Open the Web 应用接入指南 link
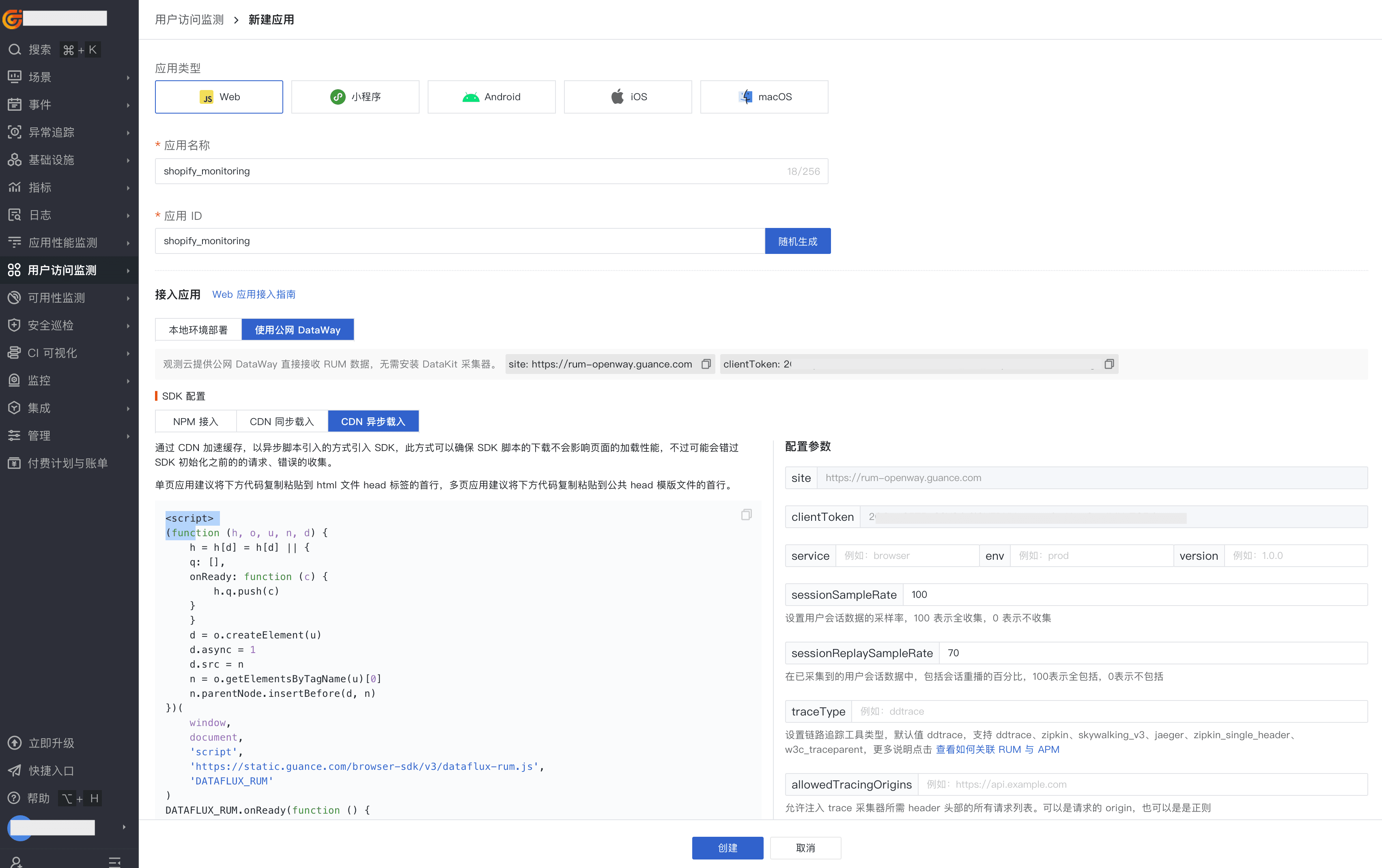Image resolution: width=1382 pixels, height=868 pixels. click(x=254, y=294)
